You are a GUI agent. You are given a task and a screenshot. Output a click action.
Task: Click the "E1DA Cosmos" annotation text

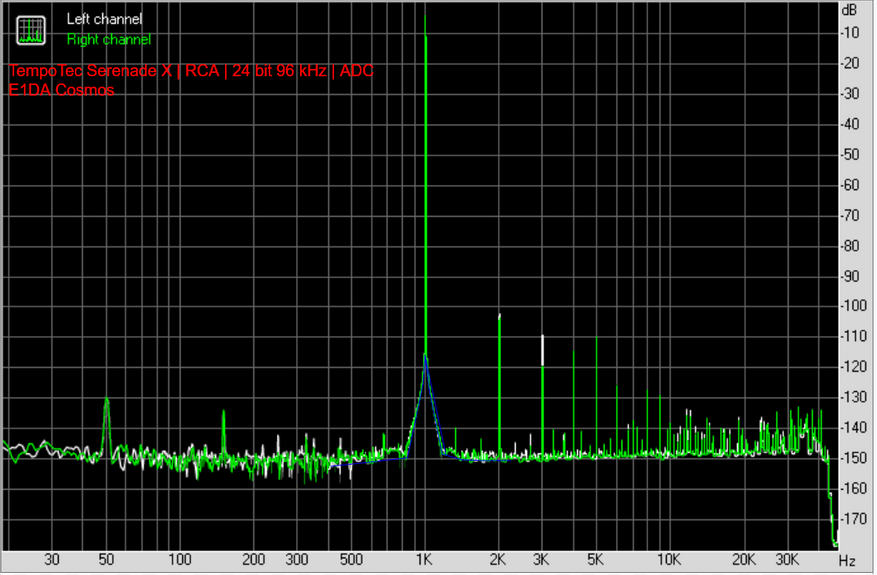(62, 90)
